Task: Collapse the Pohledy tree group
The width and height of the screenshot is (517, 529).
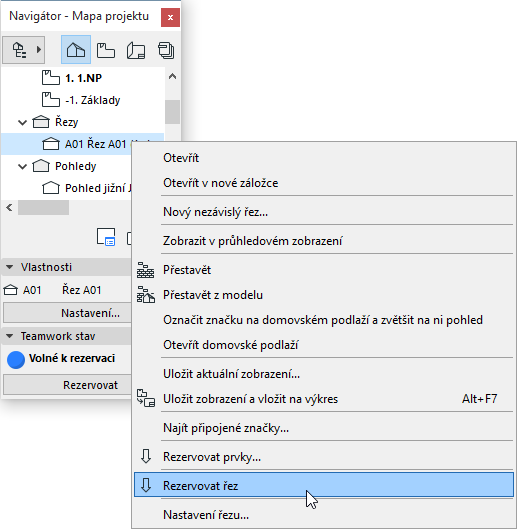Action: point(22,166)
